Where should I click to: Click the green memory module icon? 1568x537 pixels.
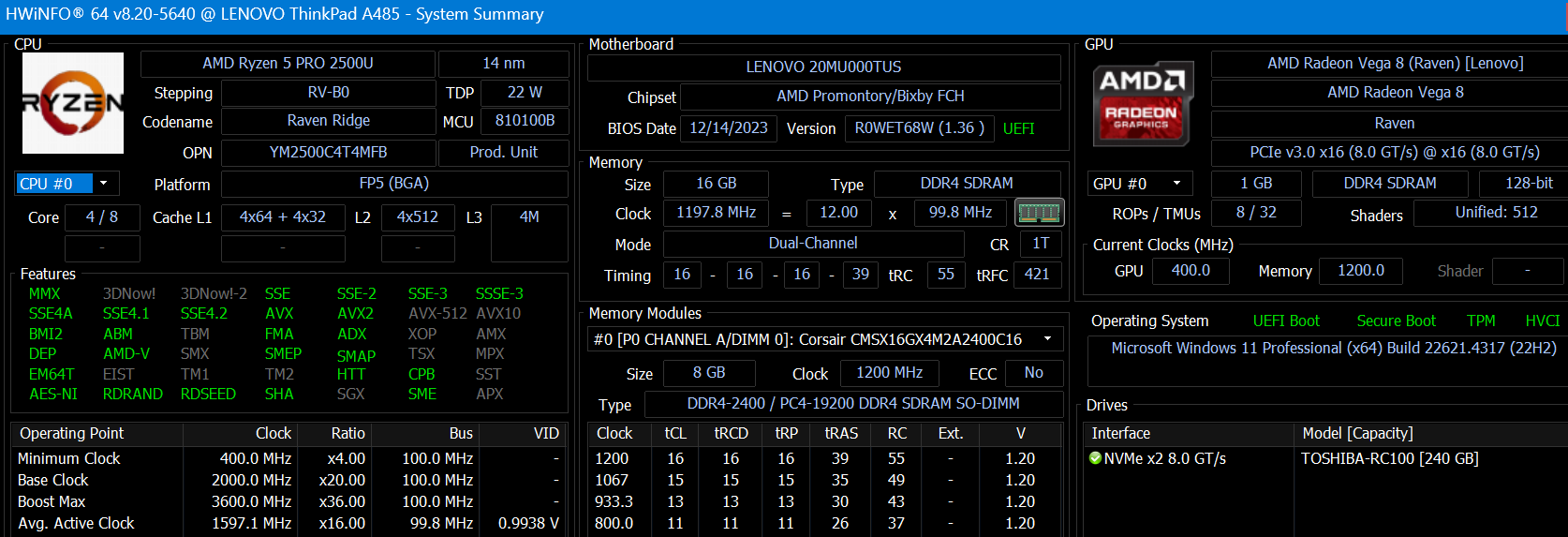pos(1039,213)
